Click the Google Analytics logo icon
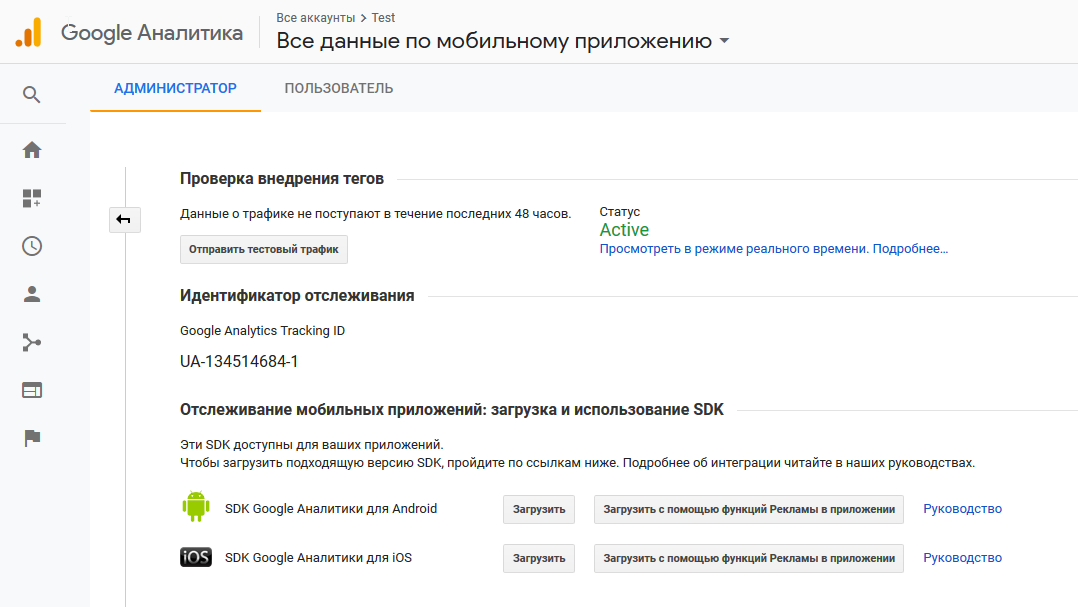Screen dimensions: 1078x607 click(29, 32)
